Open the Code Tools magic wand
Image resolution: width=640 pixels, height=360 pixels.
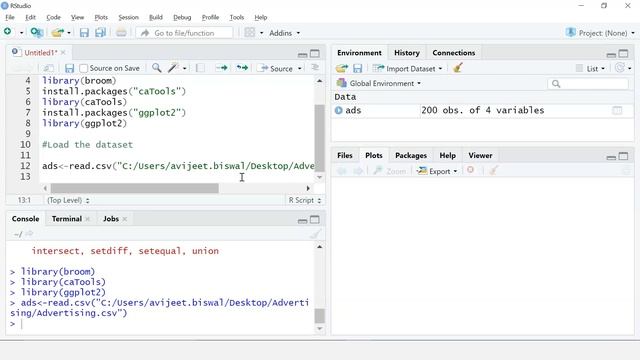click(173, 68)
